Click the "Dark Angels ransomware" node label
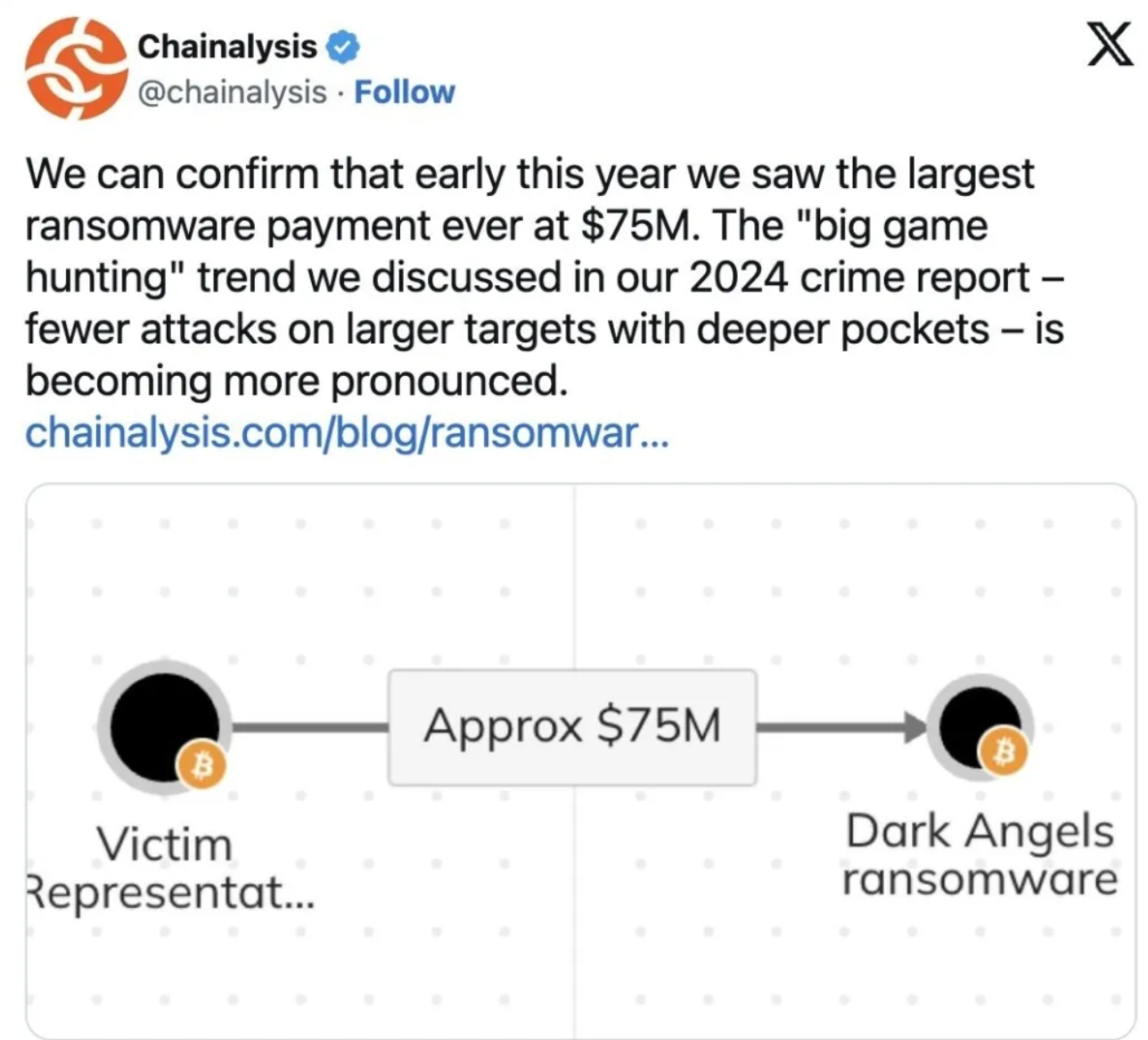 coord(980,854)
